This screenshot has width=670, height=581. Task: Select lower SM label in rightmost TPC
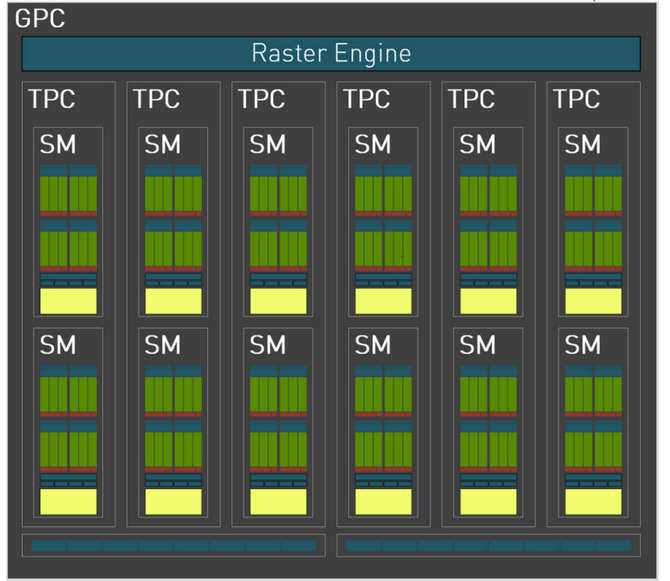[x=582, y=346]
